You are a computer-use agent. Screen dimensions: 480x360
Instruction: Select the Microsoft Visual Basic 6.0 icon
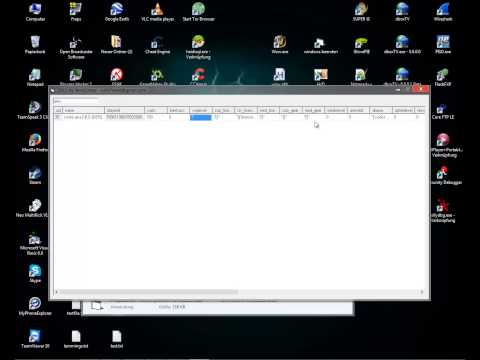pos(34,243)
